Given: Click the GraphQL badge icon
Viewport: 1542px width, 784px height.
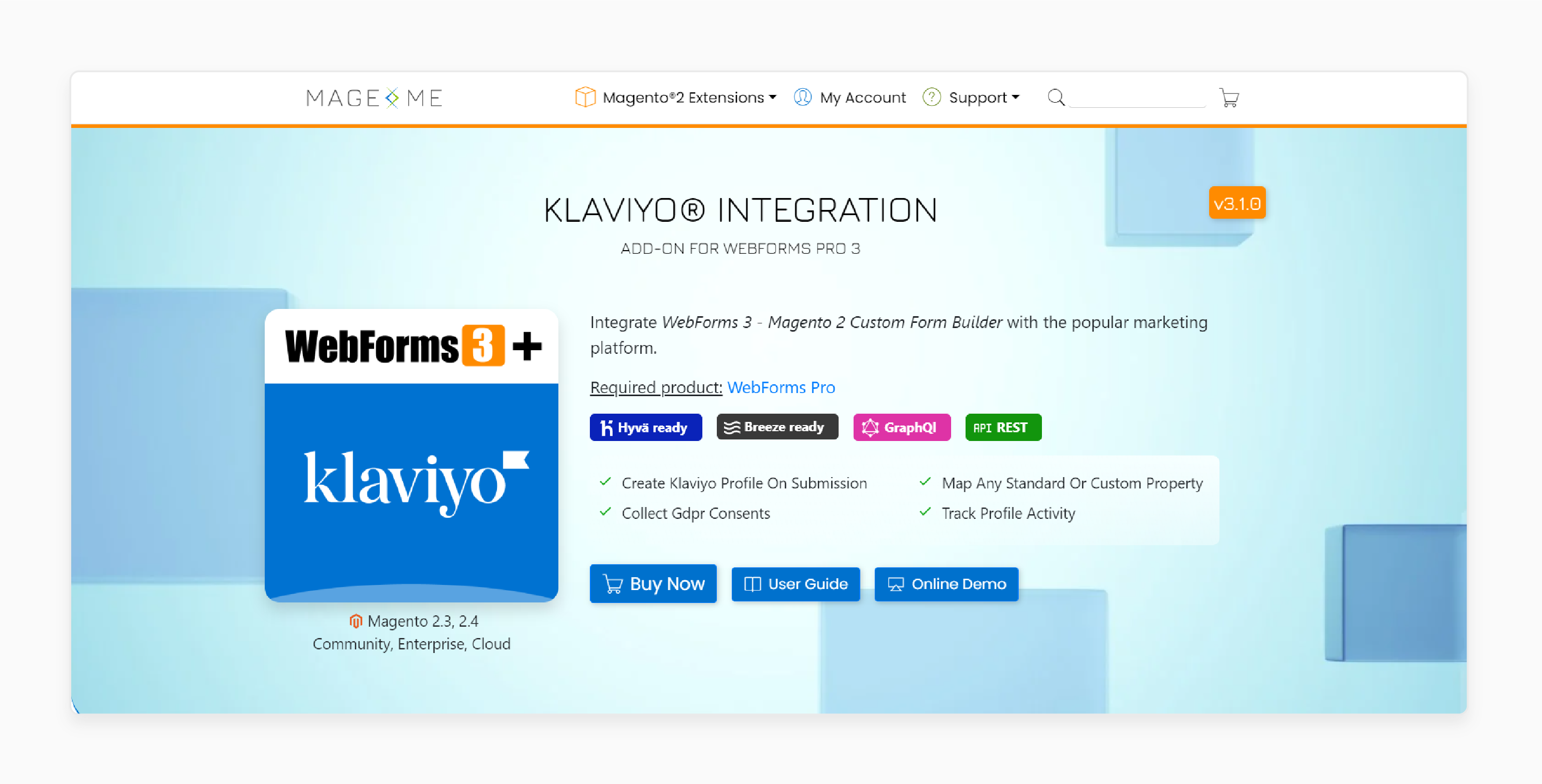Looking at the screenshot, I should click(x=870, y=427).
